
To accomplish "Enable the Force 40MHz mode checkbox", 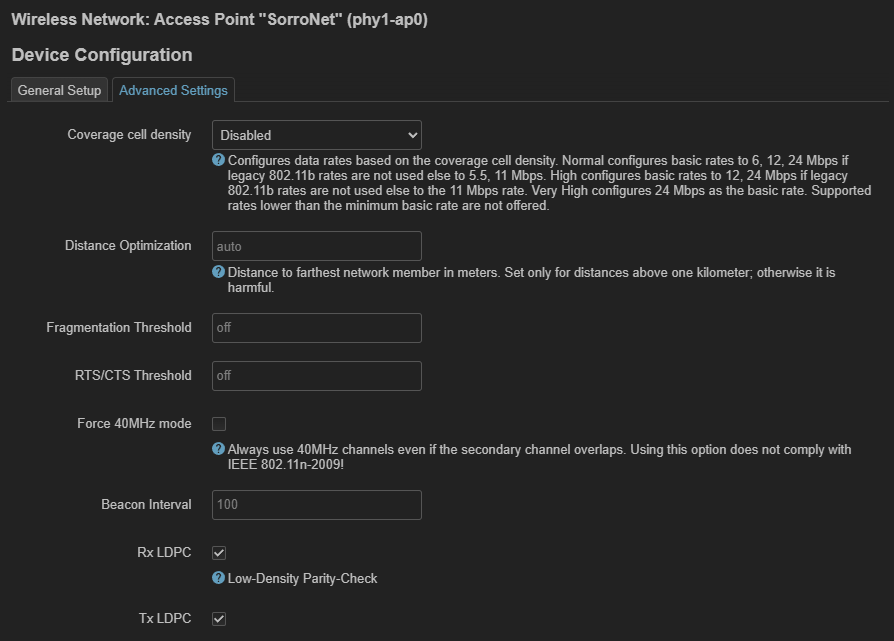I will [x=219, y=424].
